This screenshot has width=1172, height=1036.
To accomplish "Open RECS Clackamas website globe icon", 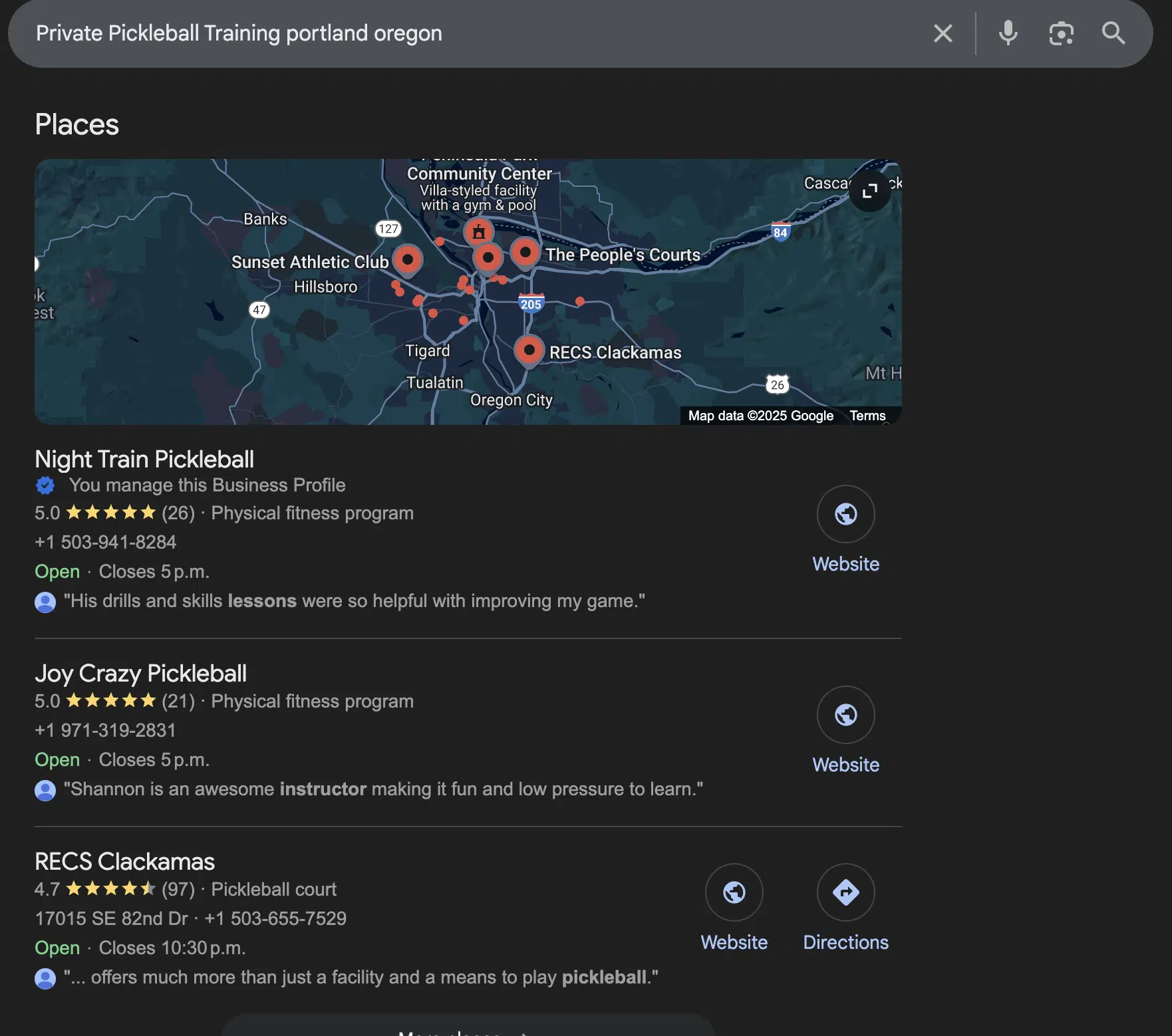I will (734, 892).
